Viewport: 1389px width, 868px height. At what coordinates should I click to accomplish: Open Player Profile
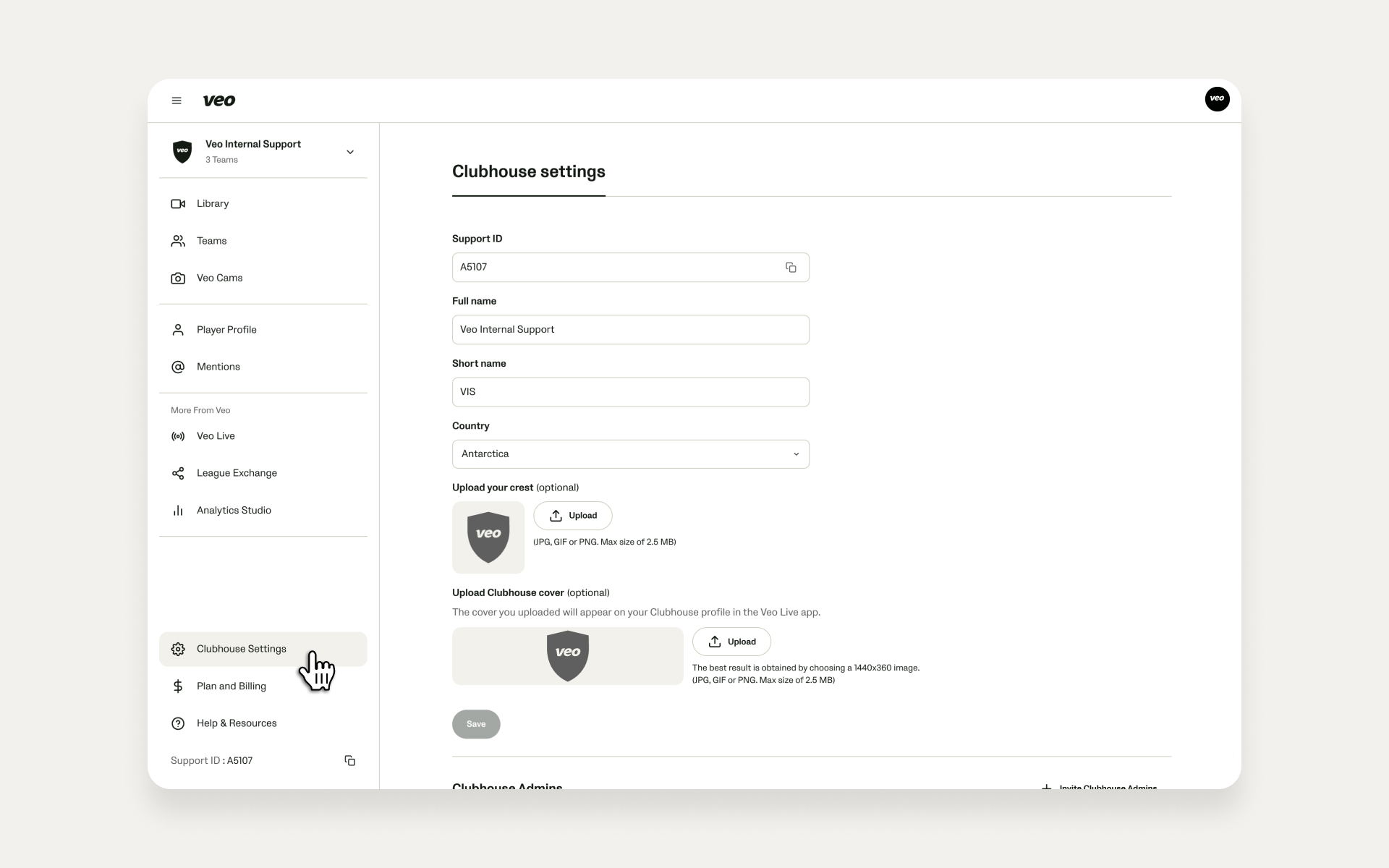point(263,330)
